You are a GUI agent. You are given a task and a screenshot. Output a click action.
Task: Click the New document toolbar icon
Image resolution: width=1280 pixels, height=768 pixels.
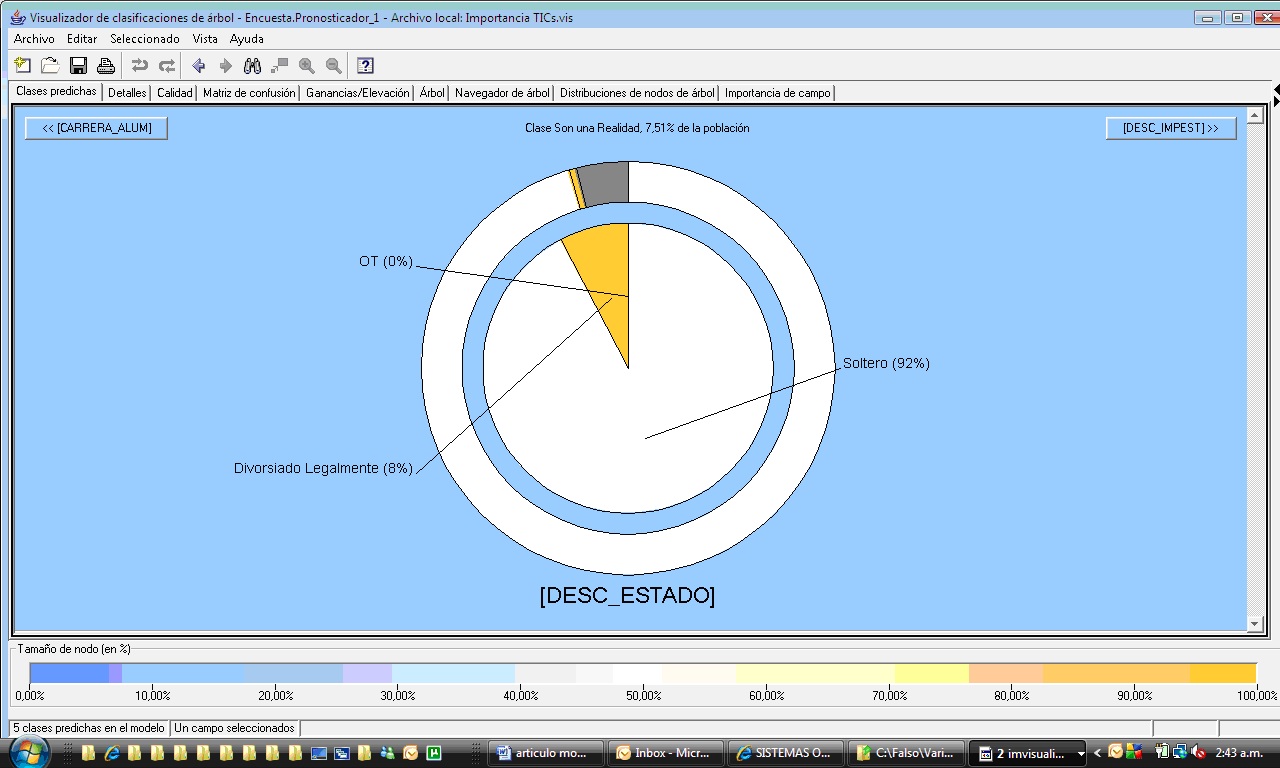(23, 66)
